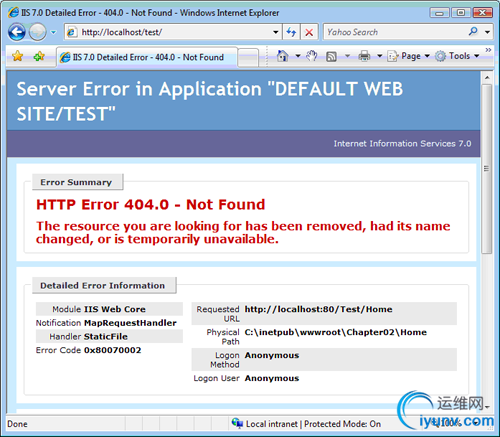
Task: Add to Favorites with the star-plus icon
Action: point(39,56)
